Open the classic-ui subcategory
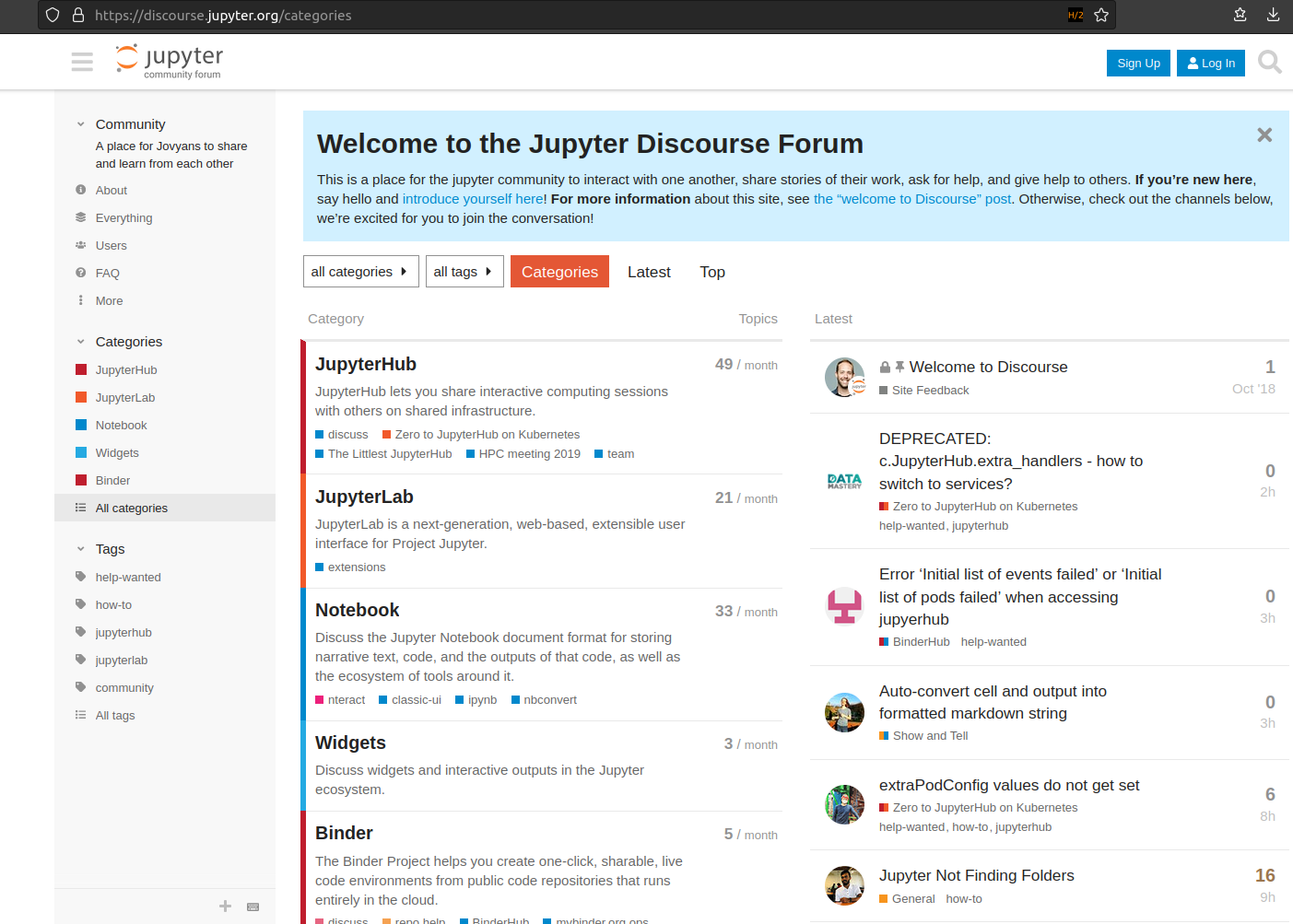 click(x=410, y=700)
